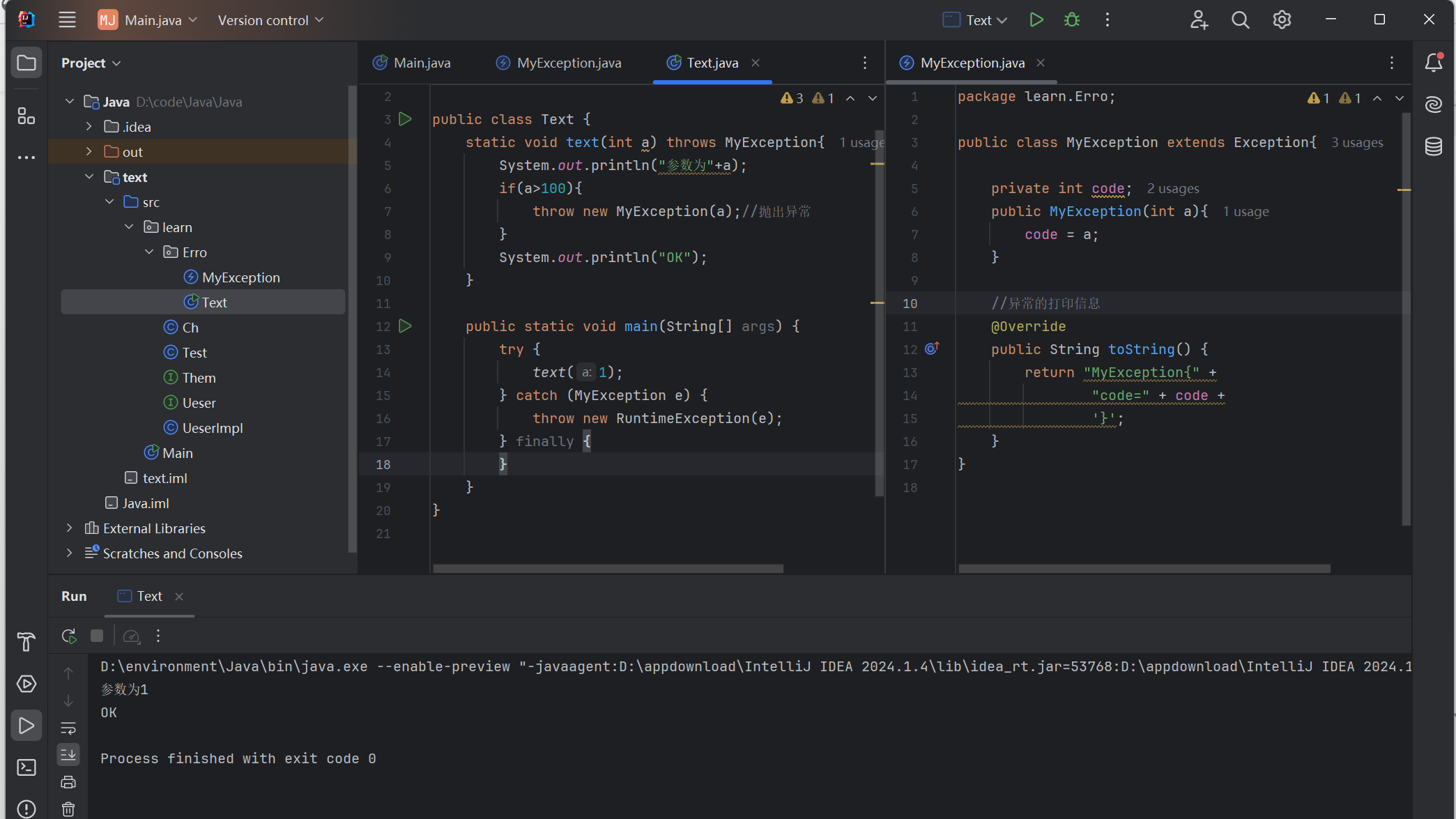Open Problems tool window icon
The image size is (1456, 819).
[26, 809]
